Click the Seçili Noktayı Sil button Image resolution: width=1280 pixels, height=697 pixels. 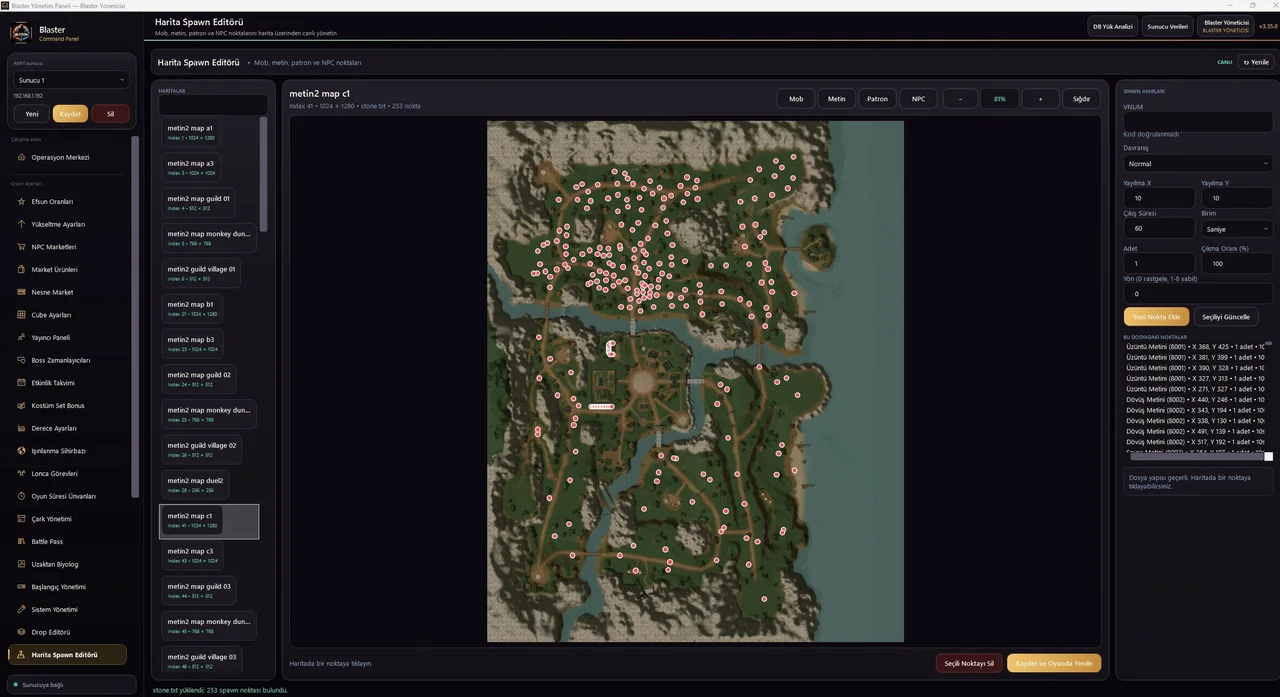[x=969, y=663]
